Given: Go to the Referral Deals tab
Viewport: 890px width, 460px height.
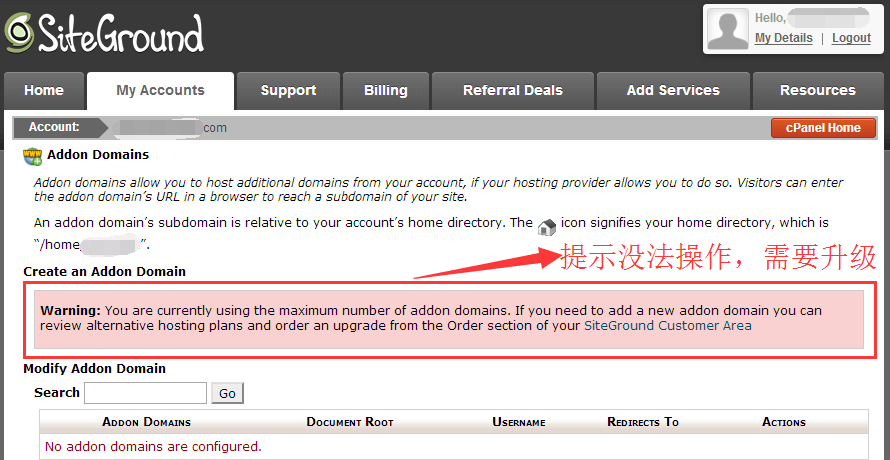Looking at the screenshot, I should click(513, 90).
